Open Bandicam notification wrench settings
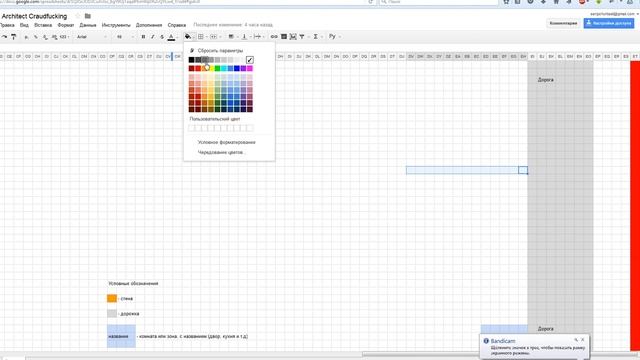Screen dimensions: 640x360 (x=576, y=340)
